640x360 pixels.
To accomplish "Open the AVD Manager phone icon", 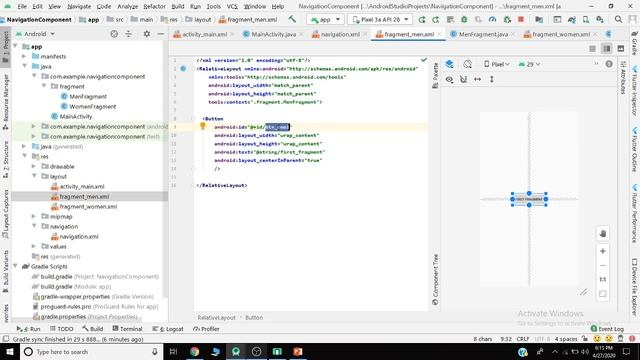I will click(x=586, y=19).
